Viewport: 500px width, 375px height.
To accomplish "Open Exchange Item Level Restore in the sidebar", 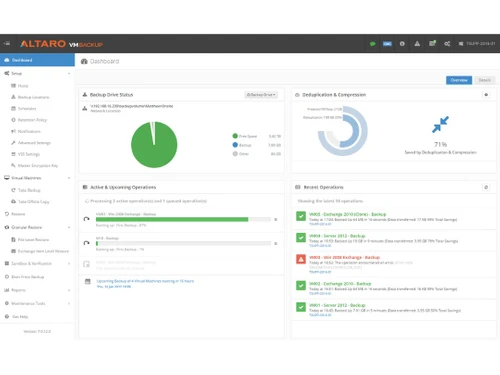I will click(x=43, y=251).
